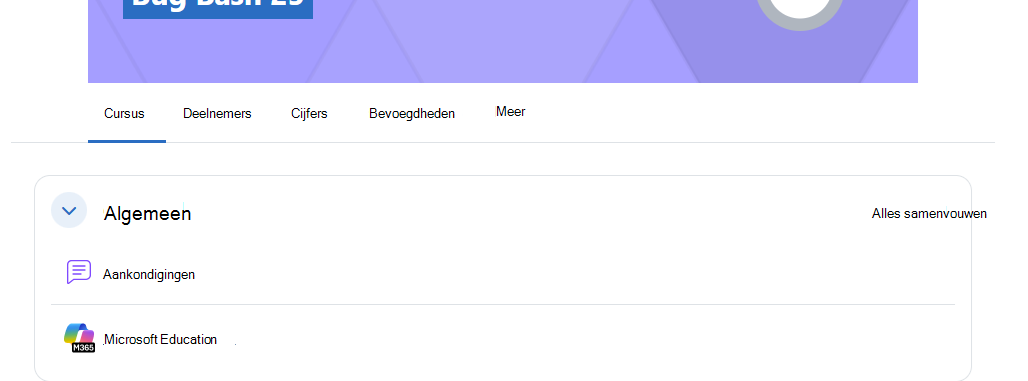Open the Microsoft Education activity link
The image size is (1028, 381).
[161, 340]
